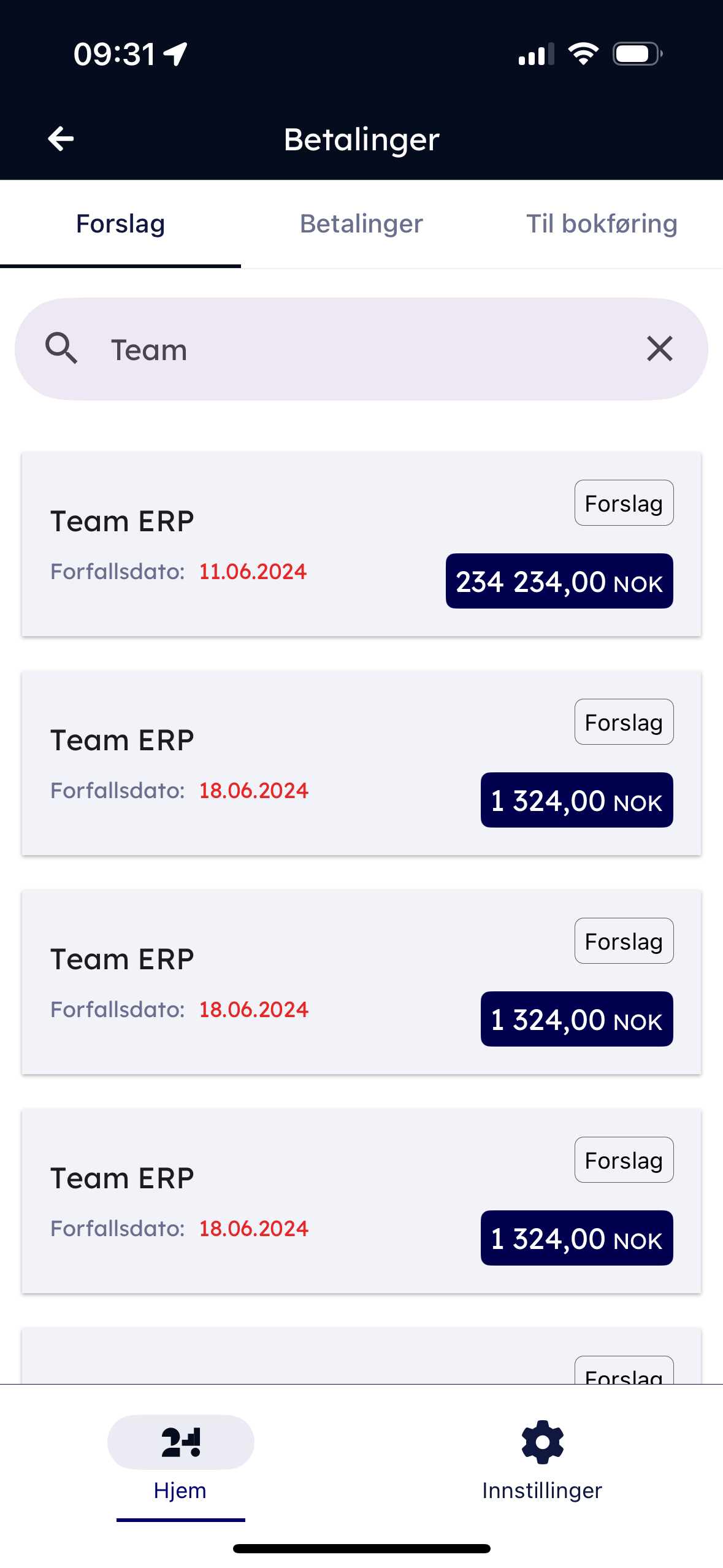The width and height of the screenshot is (723, 1568).
Task: Tap the home indicator bar at bottom
Action: (361, 1548)
